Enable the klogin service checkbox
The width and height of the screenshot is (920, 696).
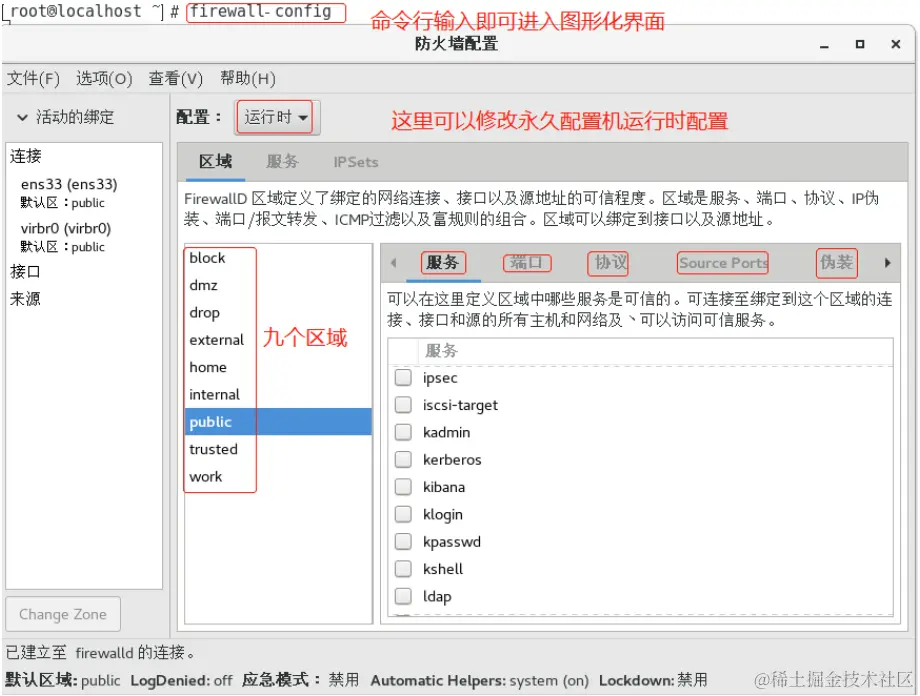pyautogui.click(x=403, y=514)
